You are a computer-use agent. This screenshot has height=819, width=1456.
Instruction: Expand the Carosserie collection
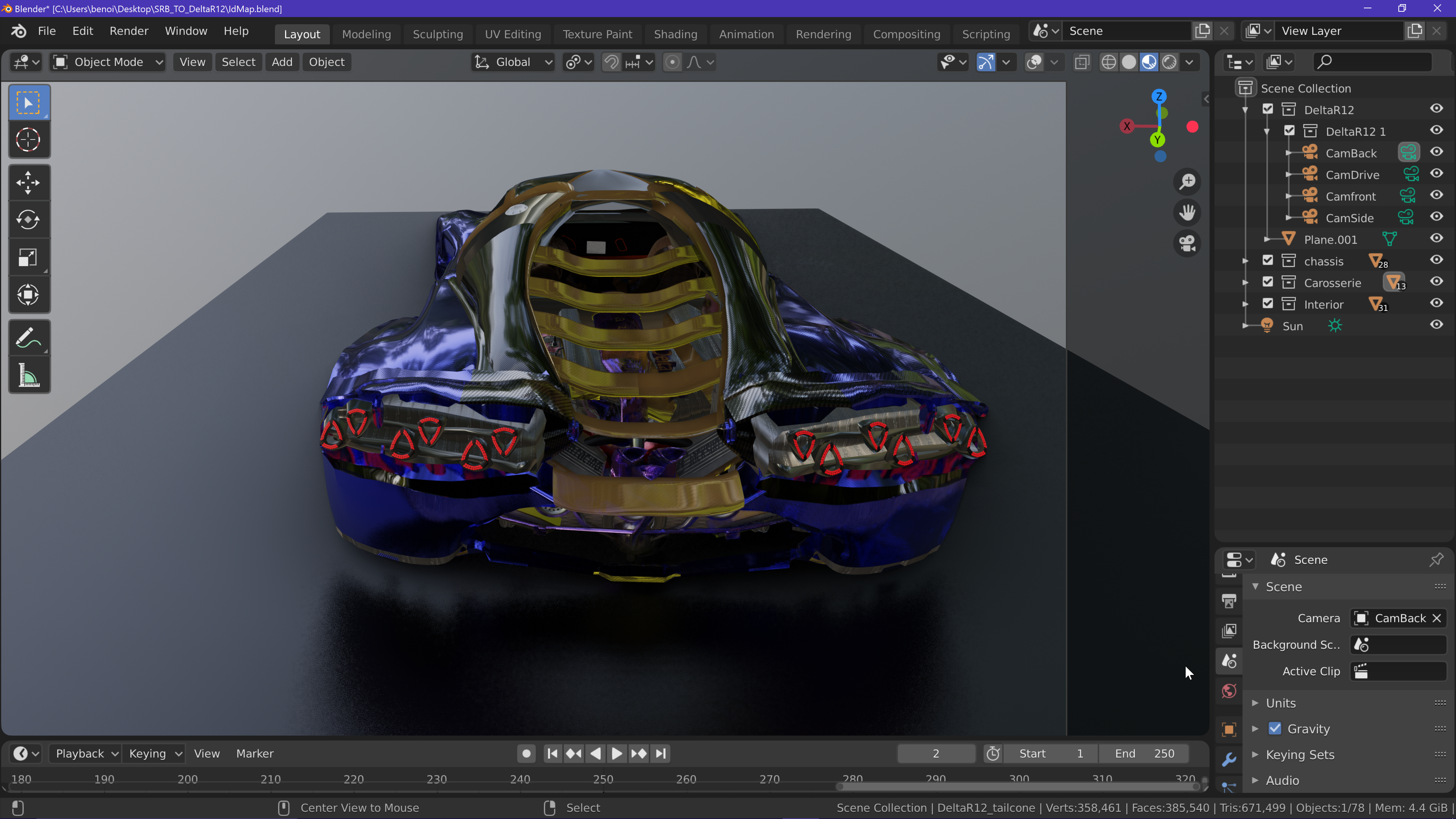(x=1245, y=282)
